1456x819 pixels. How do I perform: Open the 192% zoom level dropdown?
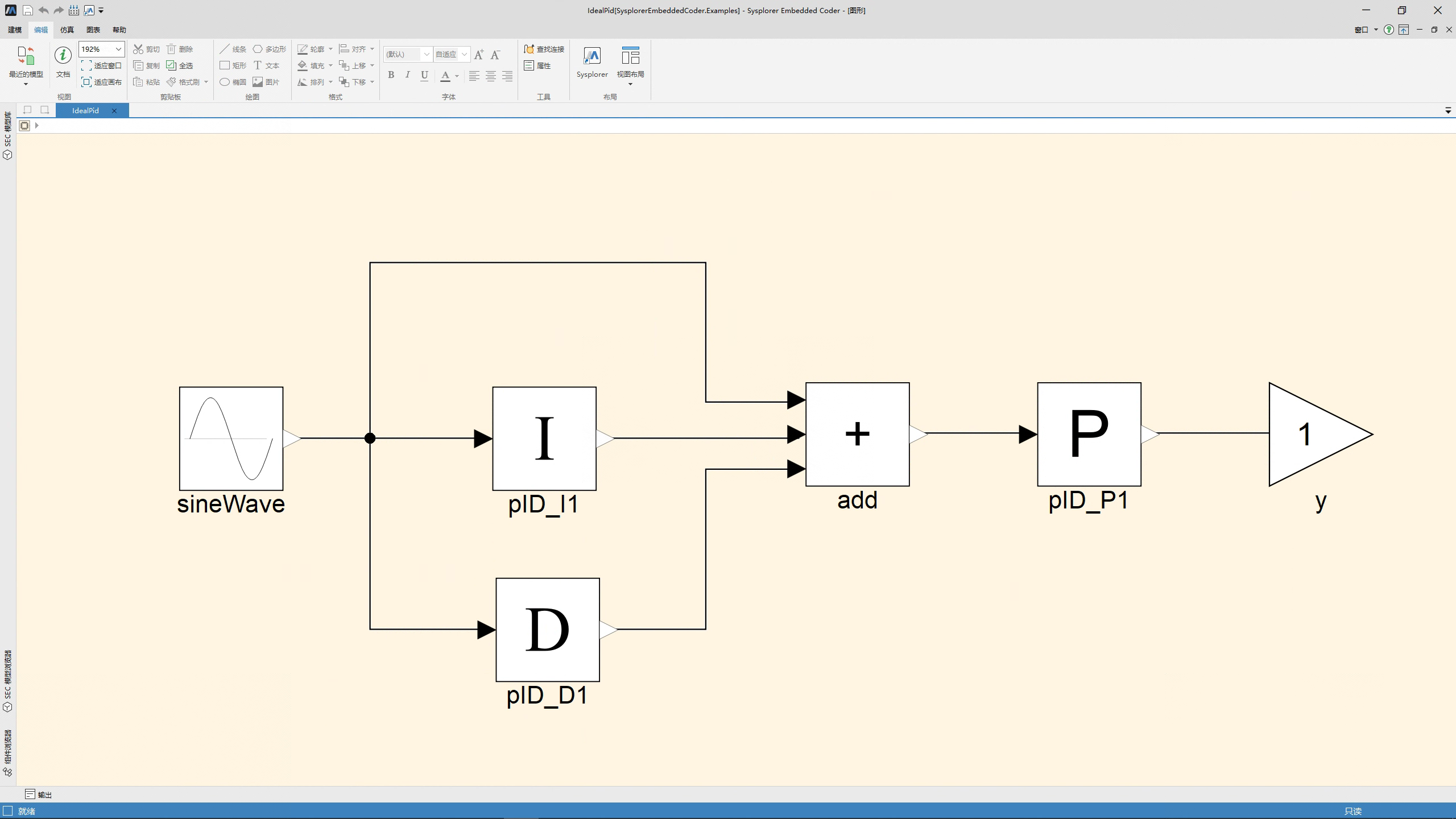[x=118, y=49]
